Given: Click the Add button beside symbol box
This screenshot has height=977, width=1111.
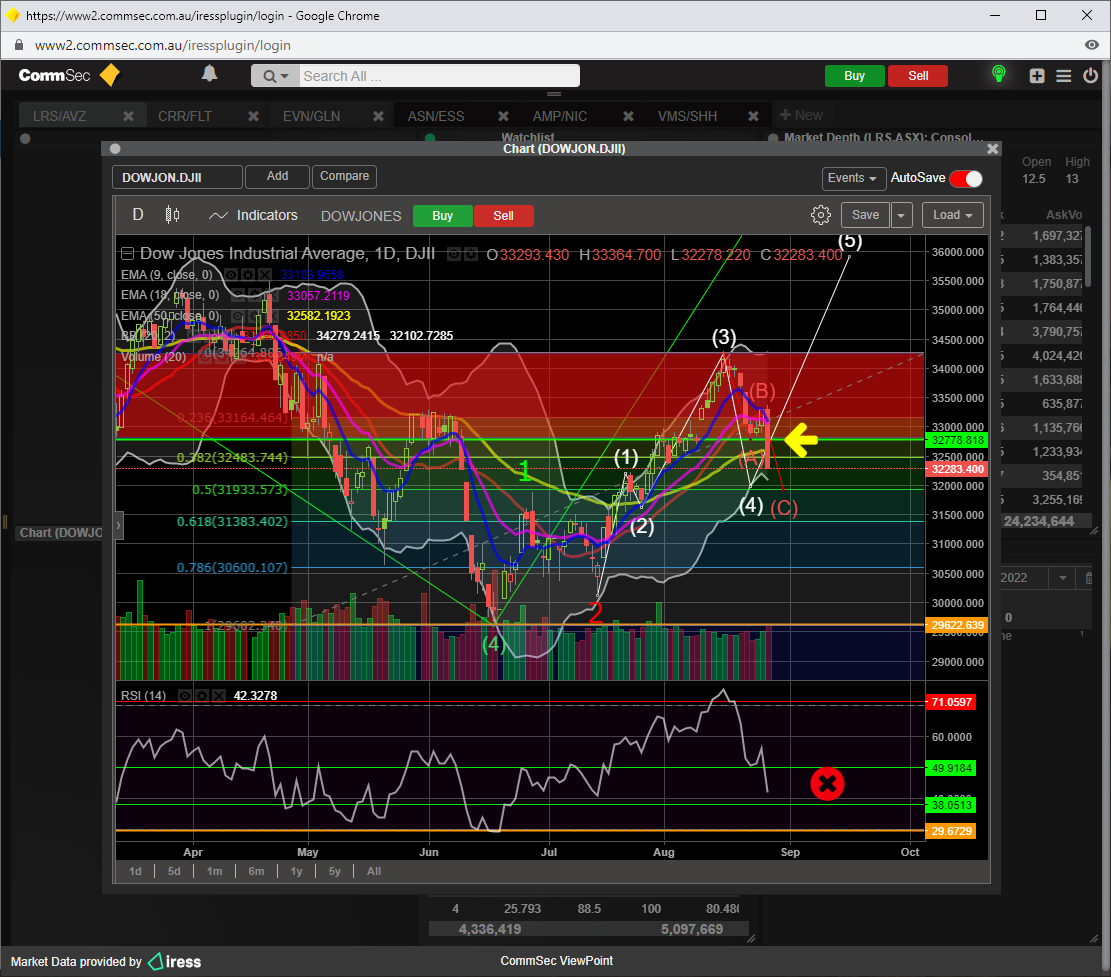Looking at the screenshot, I should (x=277, y=176).
